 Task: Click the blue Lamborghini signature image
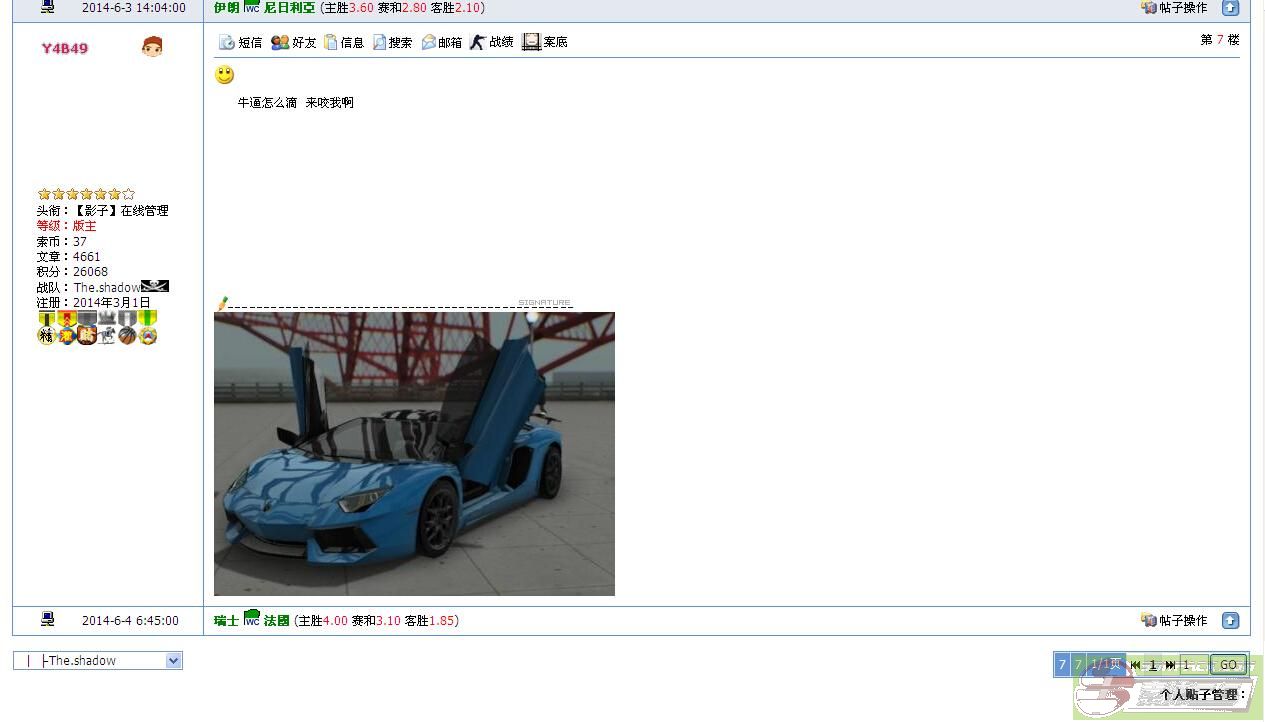click(414, 454)
